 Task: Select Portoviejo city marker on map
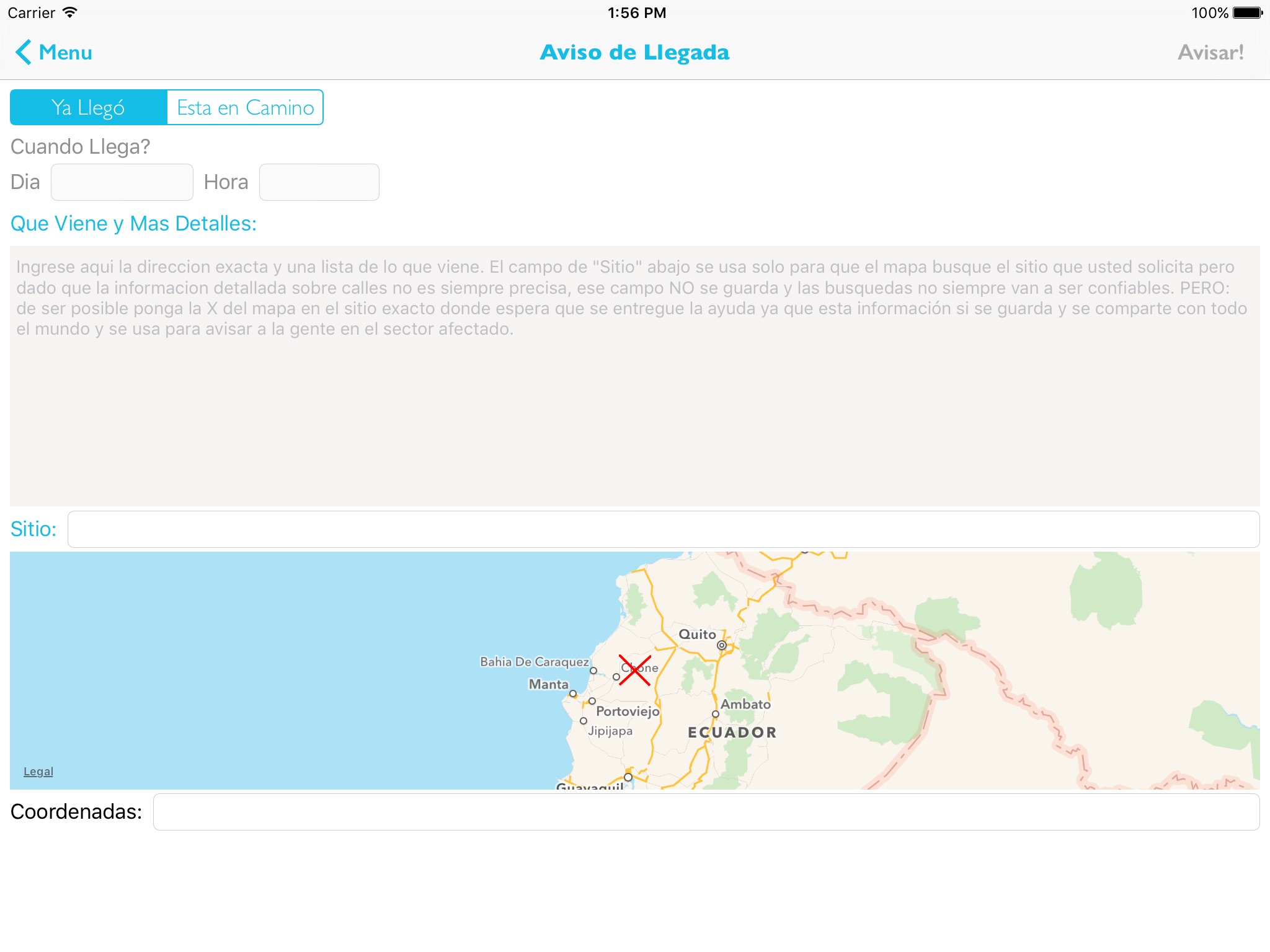pos(592,701)
